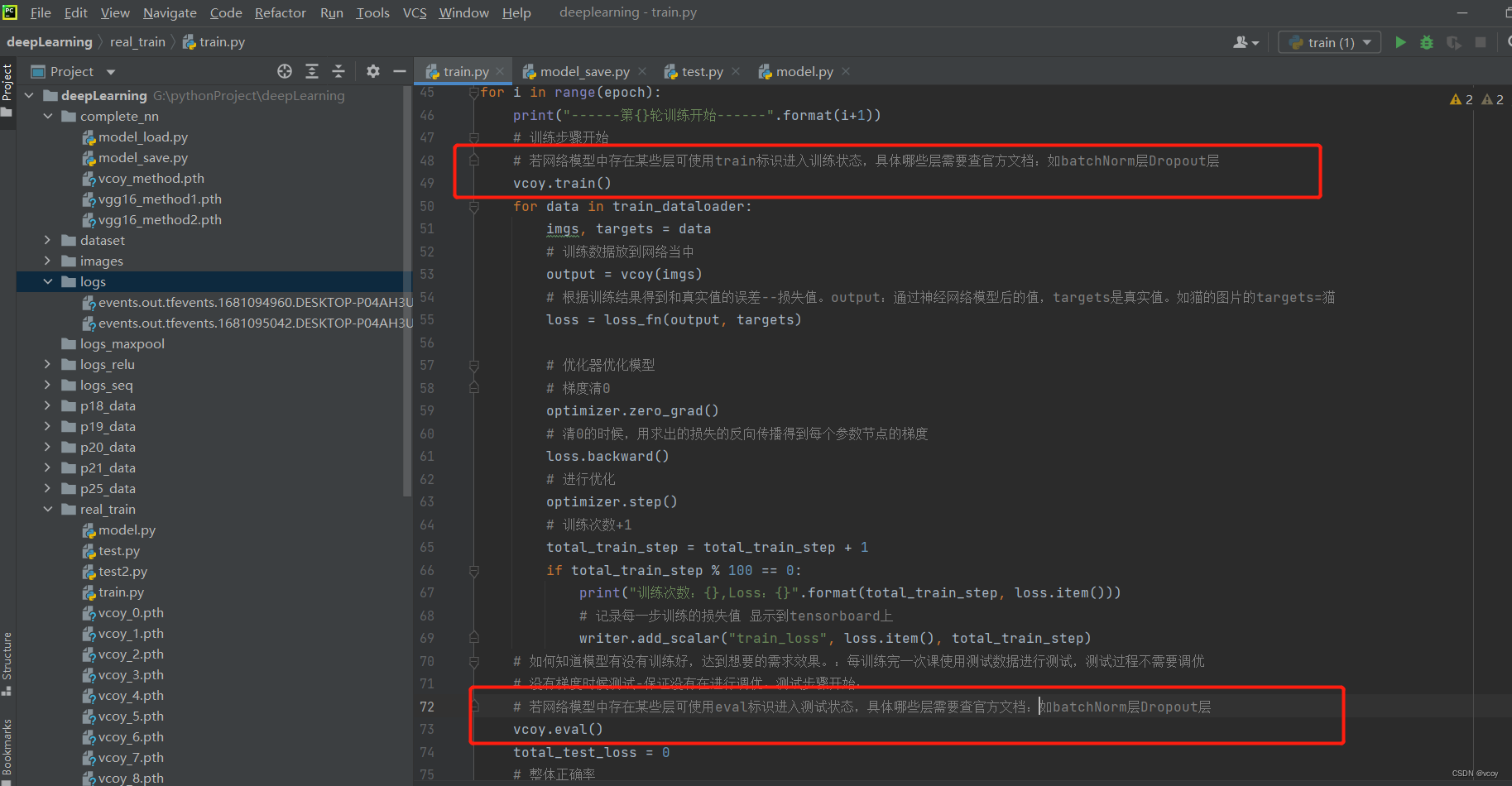Open the View menu
The height and width of the screenshot is (786, 1512).
[x=115, y=12]
